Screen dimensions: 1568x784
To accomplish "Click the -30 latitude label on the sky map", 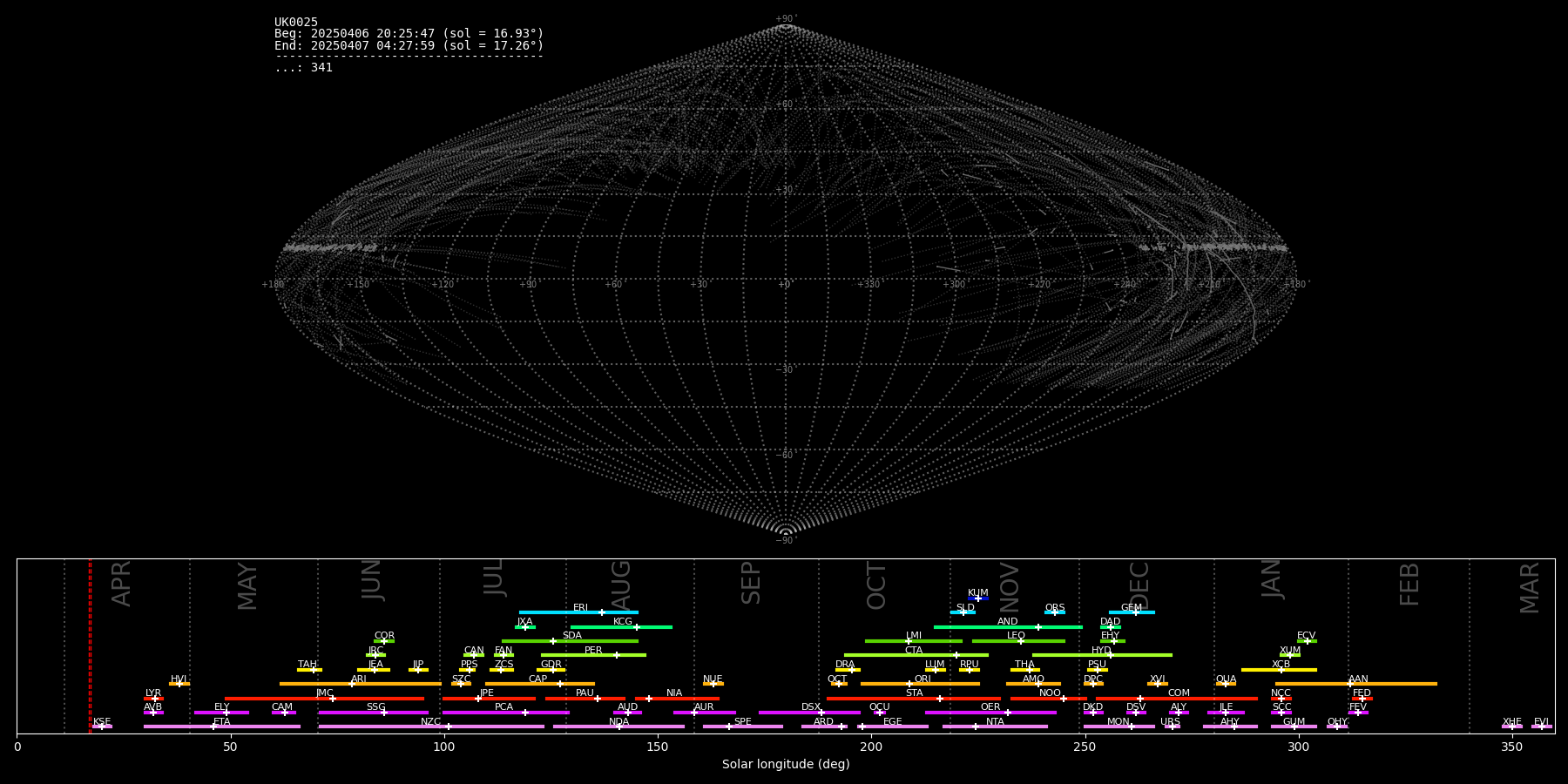I will point(786,370).
